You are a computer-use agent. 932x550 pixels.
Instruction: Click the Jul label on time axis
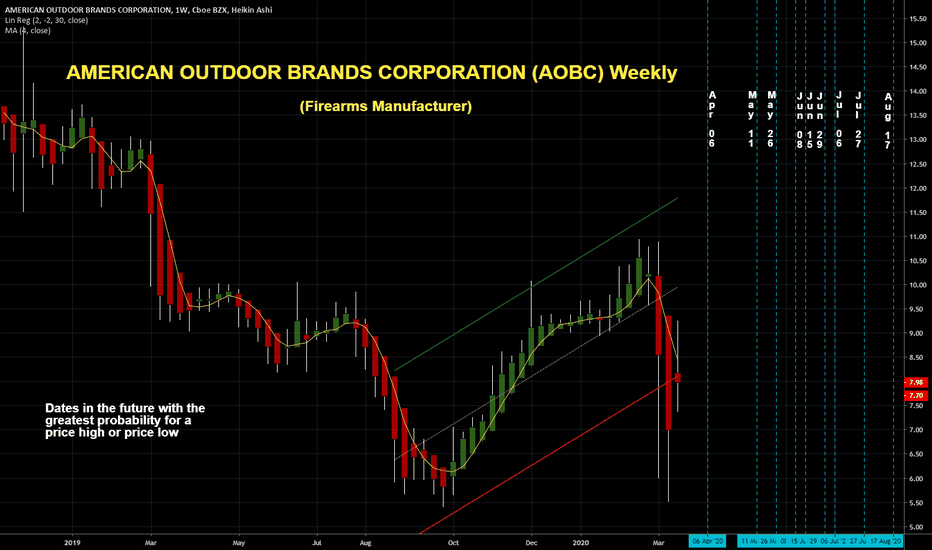pos(316,543)
